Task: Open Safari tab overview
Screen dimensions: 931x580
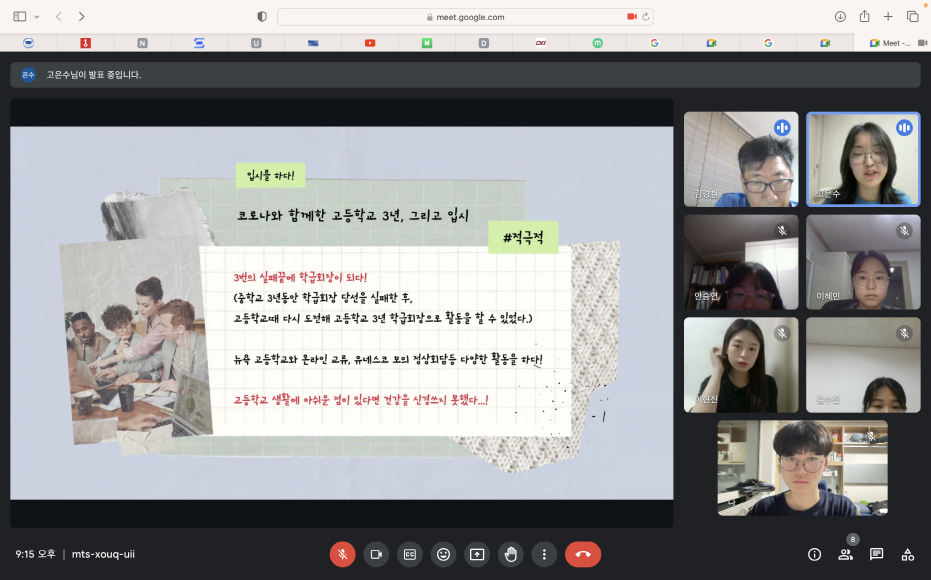Action: [912, 16]
